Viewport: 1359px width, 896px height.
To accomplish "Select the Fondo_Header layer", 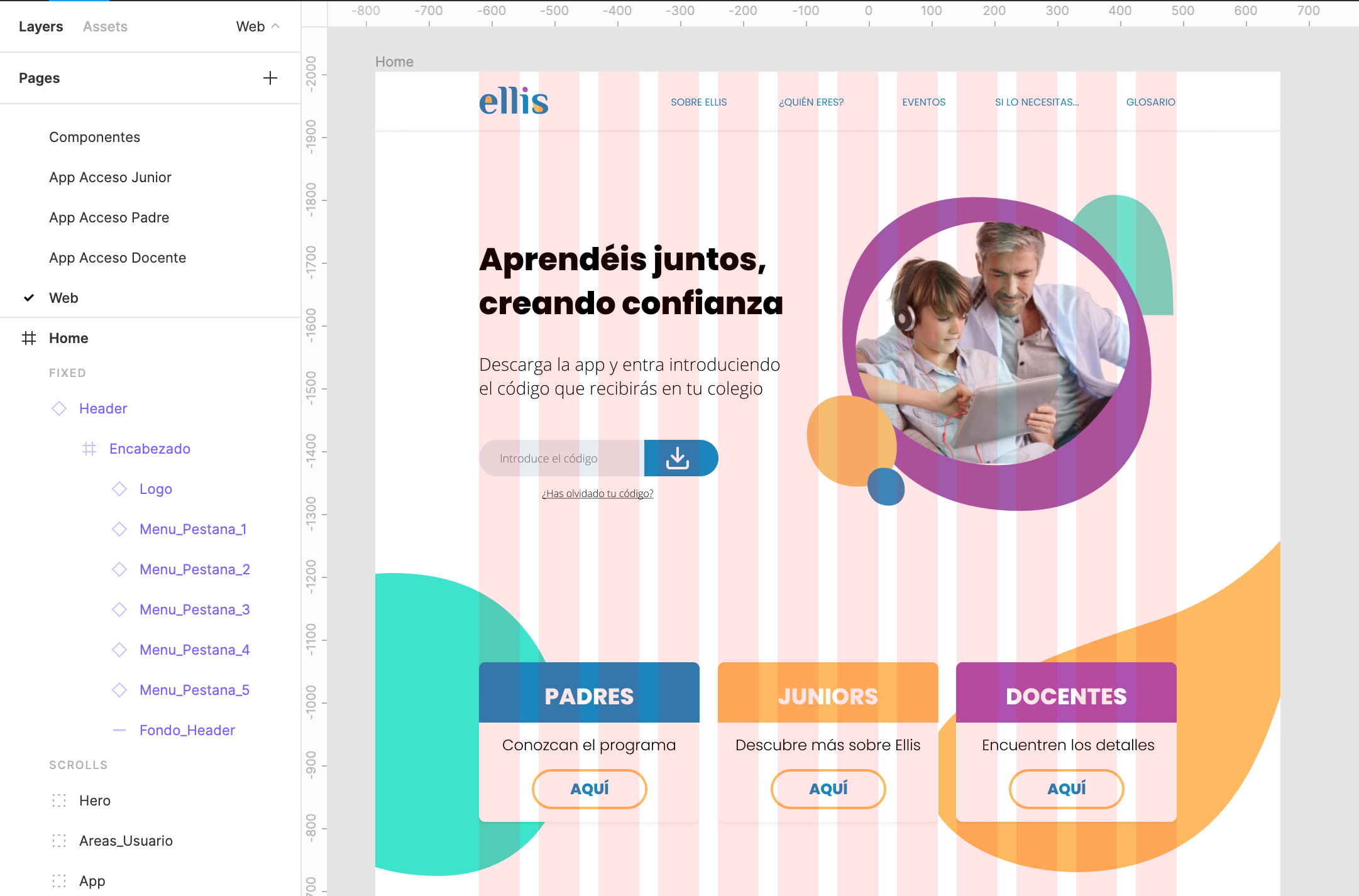I will coord(187,730).
